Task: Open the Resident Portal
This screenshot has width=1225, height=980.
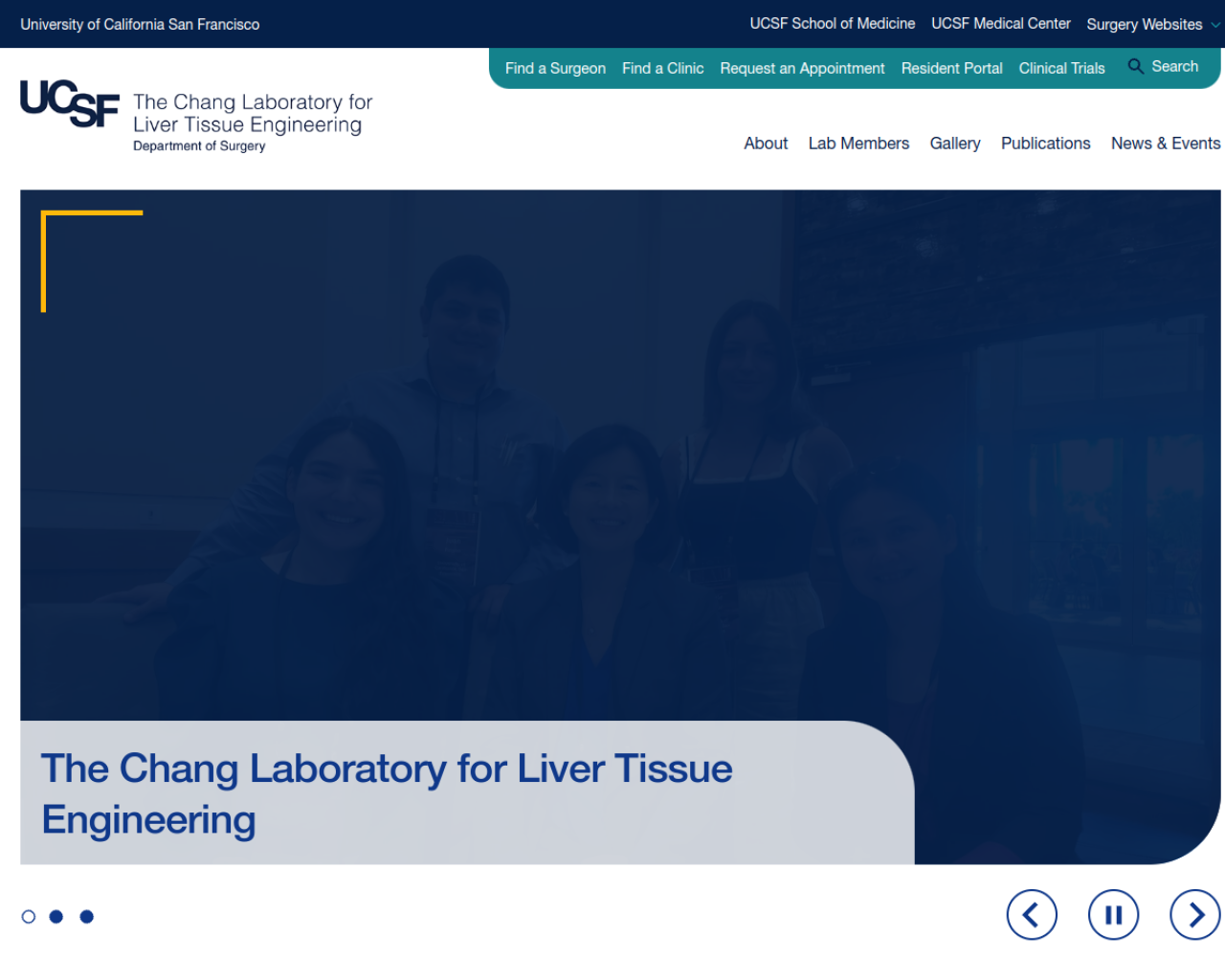Action: [951, 68]
